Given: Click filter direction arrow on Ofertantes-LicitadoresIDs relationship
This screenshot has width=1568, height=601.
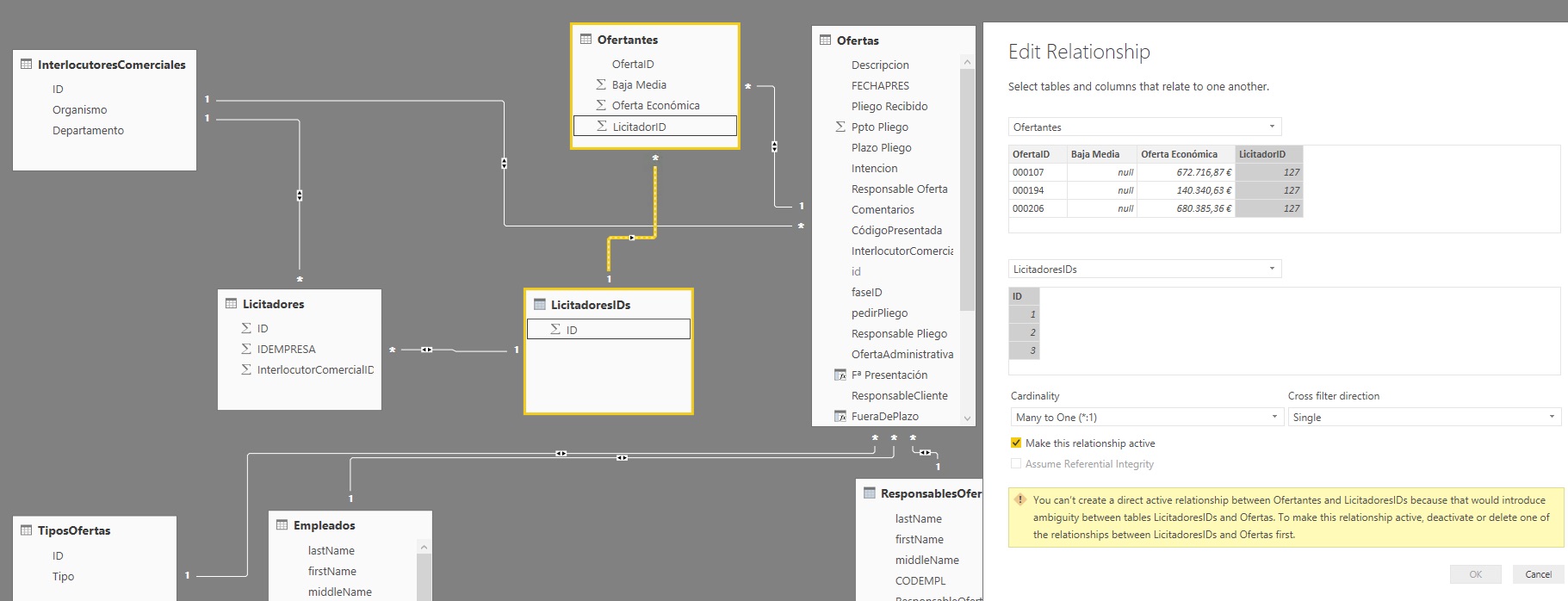Looking at the screenshot, I should click(x=632, y=237).
